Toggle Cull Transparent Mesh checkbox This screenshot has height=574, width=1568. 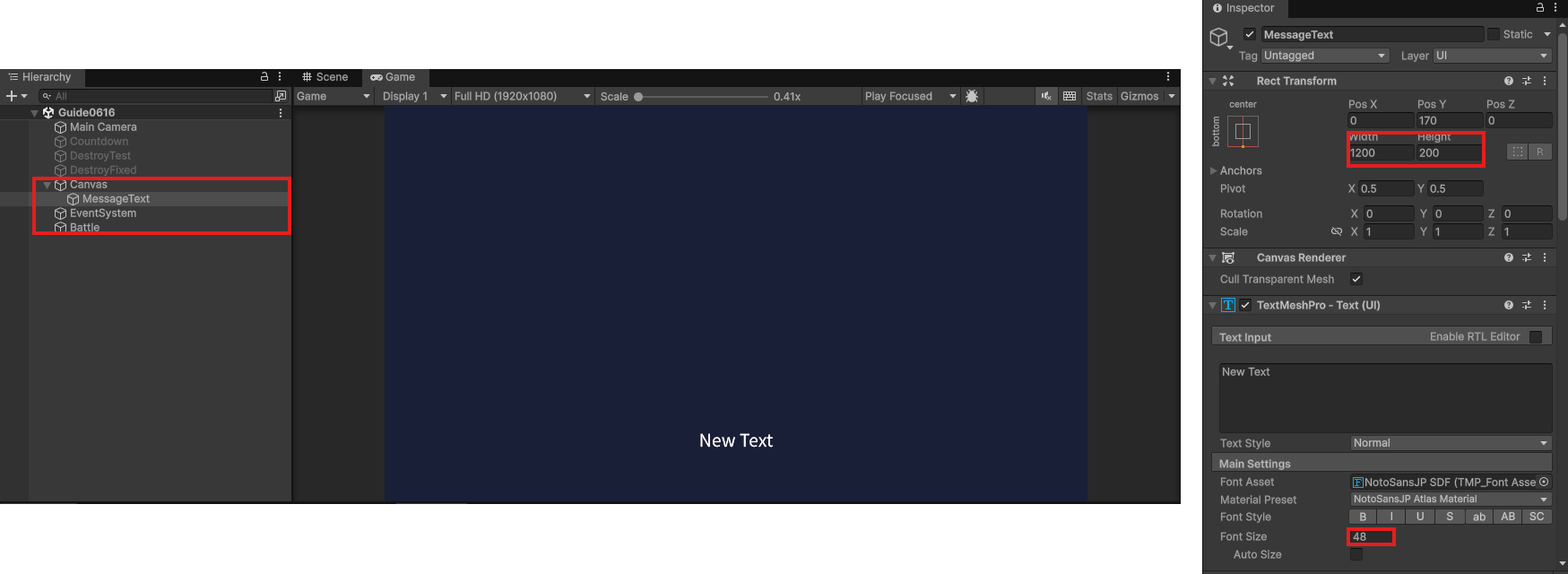tap(1356, 279)
